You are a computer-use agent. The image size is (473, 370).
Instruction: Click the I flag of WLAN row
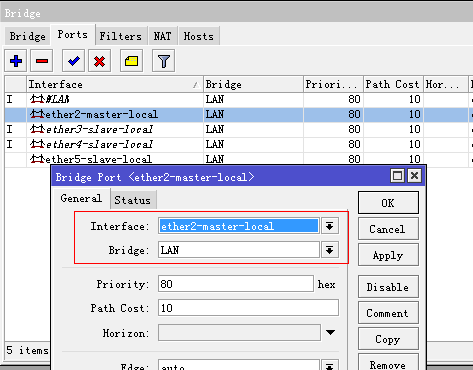coord(10,99)
